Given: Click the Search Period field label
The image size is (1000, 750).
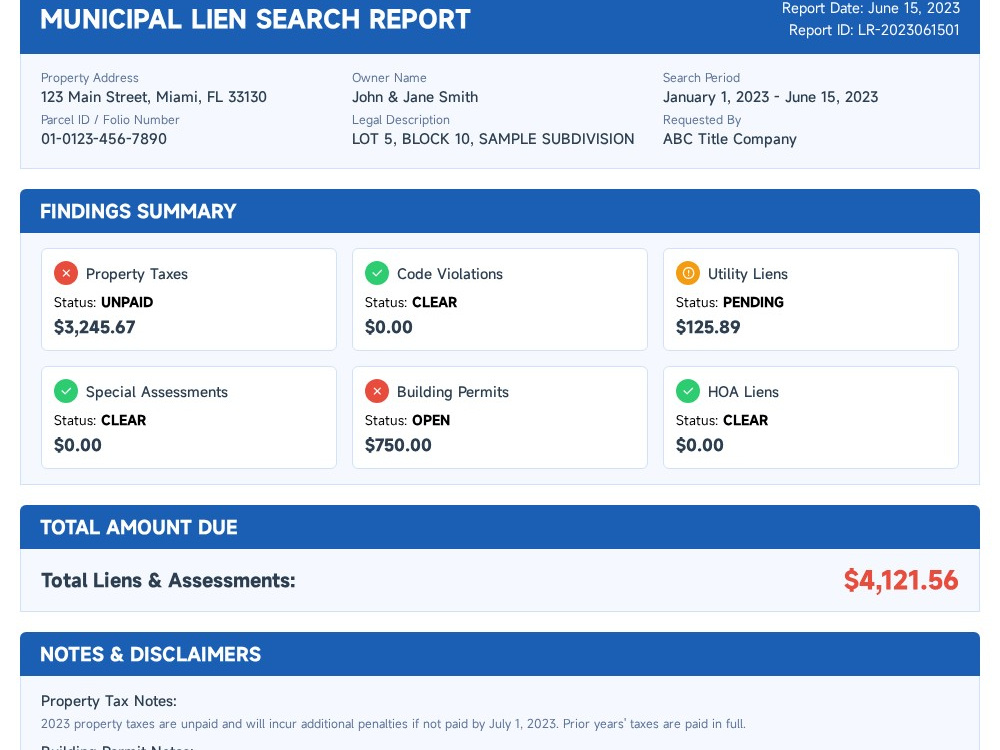Looking at the screenshot, I should click(x=701, y=78).
